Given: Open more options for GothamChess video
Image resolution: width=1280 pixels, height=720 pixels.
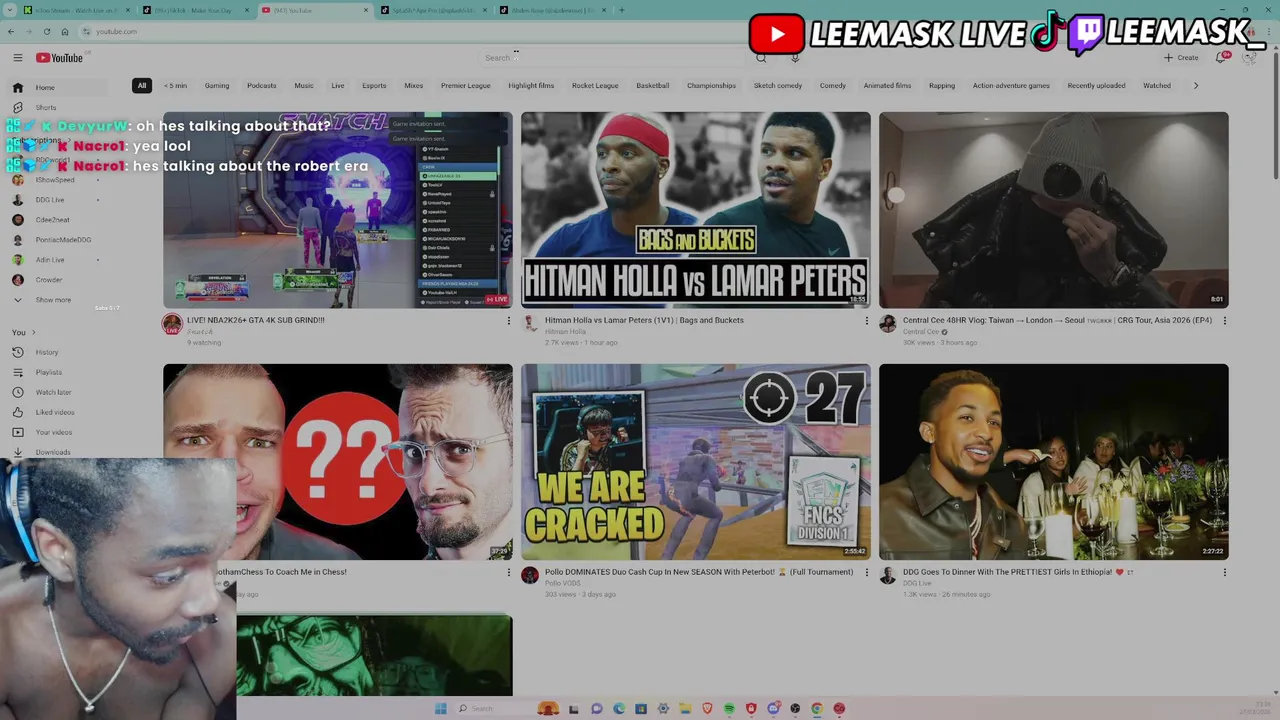Looking at the screenshot, I should click(508, 573).
